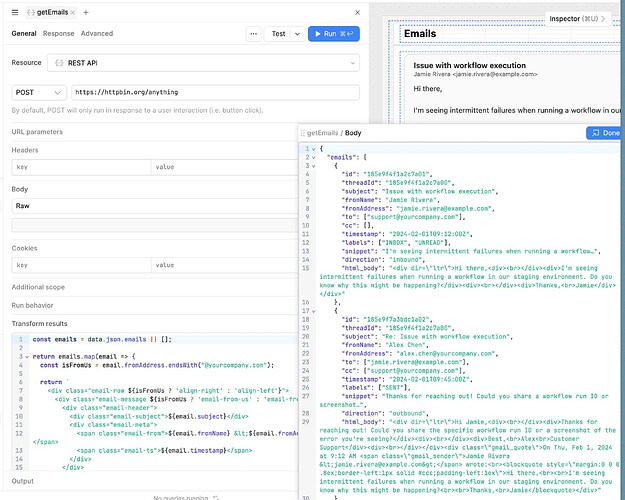Open the Test environment dropdown arrow
This screenshot has width=625, height=500.
pos(299,33)
